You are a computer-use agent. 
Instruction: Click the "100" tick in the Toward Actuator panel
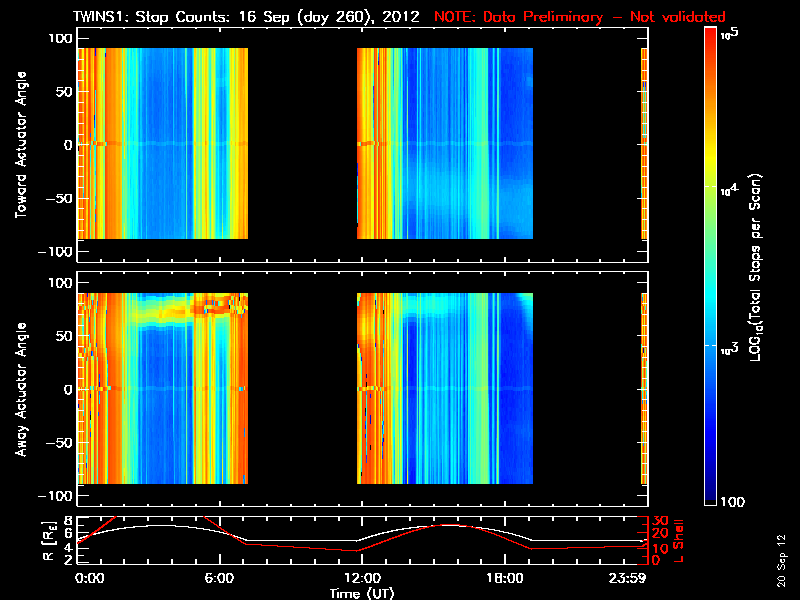click(x=60, y=38)
